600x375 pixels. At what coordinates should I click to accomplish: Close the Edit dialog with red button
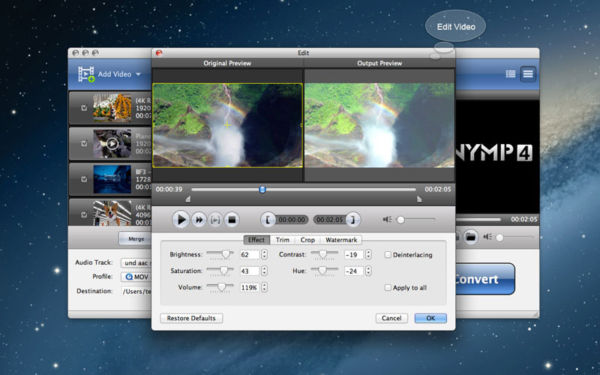coord(159,53)
